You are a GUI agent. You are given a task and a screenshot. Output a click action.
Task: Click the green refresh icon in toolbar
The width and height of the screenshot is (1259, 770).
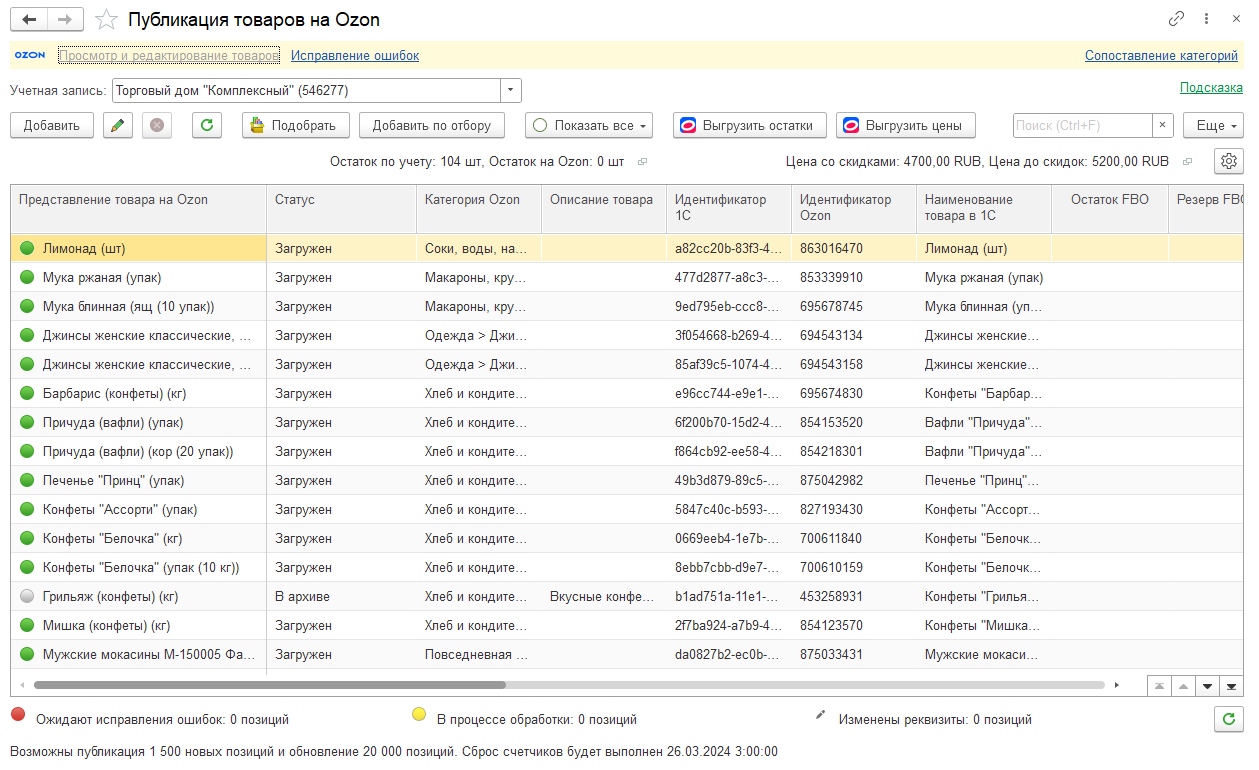(207, 125)
